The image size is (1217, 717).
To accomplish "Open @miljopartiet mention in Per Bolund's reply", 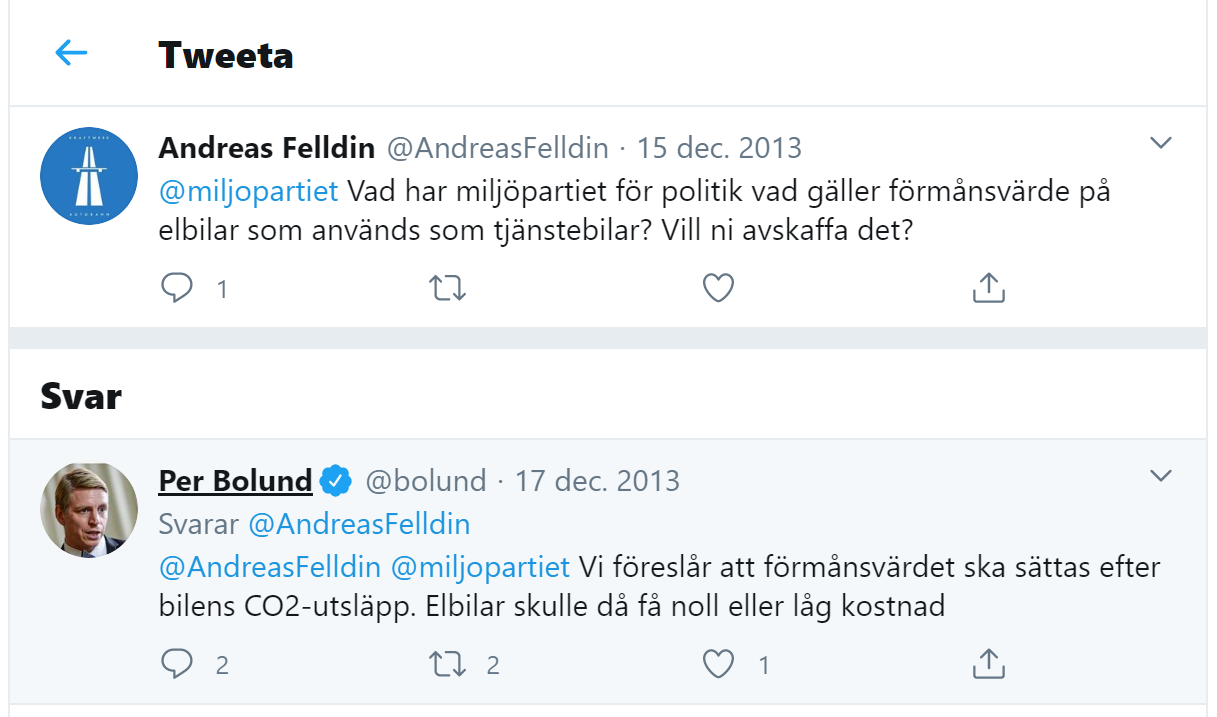I will pyautogui.click(x=480, y=567).
